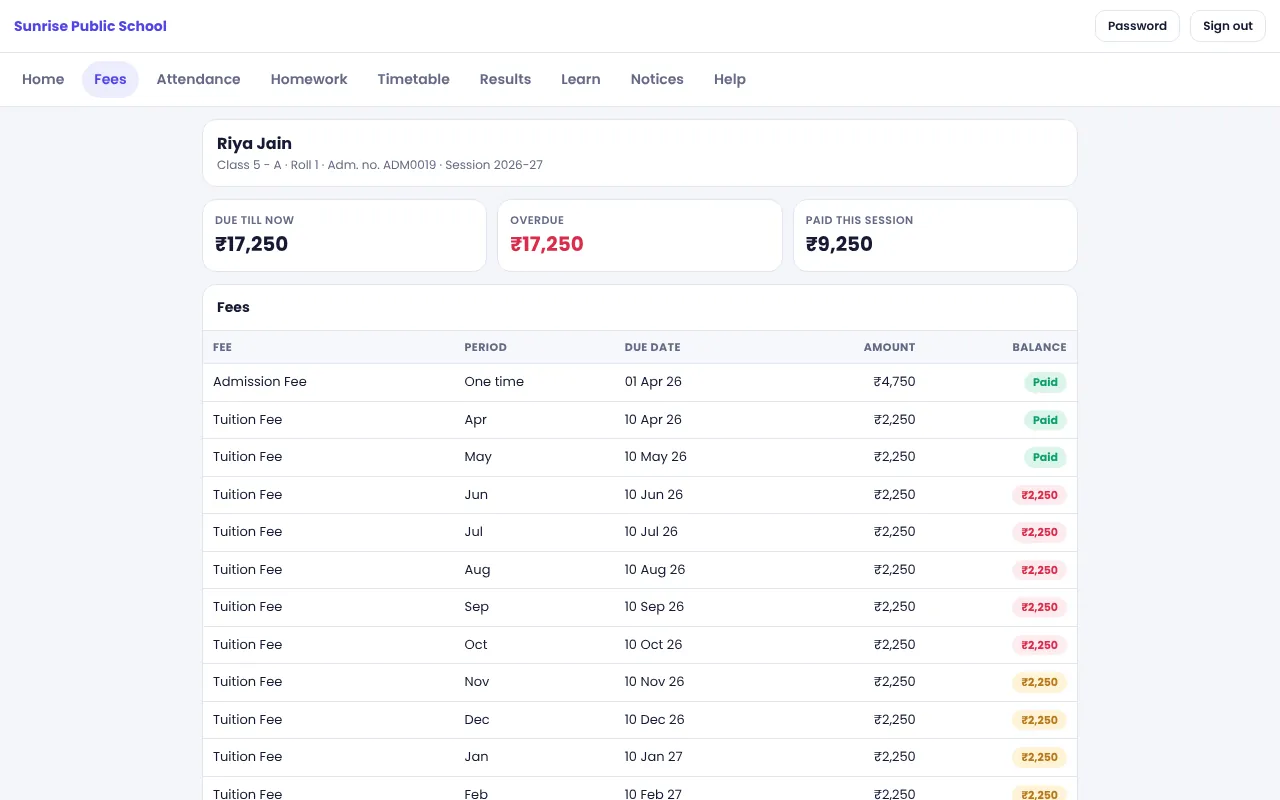The height and width of the screenshot is (800, 1280).
Task: Open the Help tab
Action: coord(730,79)
